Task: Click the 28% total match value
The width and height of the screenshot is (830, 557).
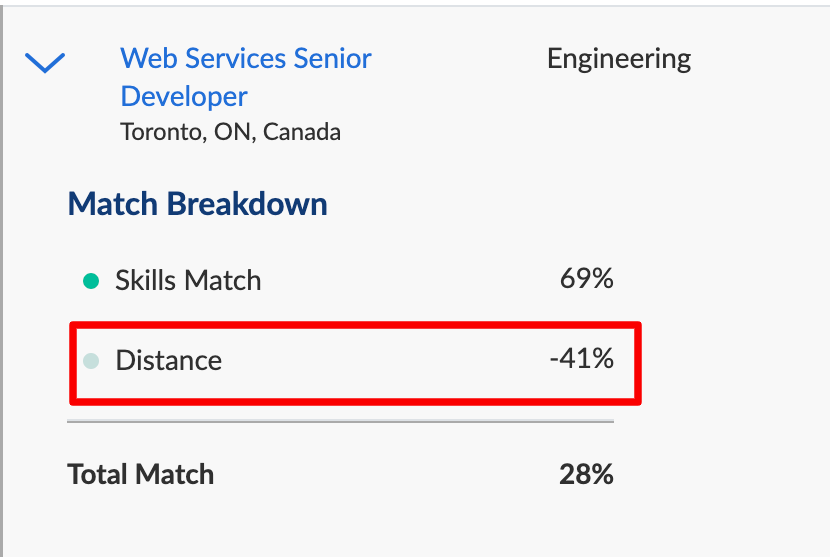Action: click(x=586, y=474)
